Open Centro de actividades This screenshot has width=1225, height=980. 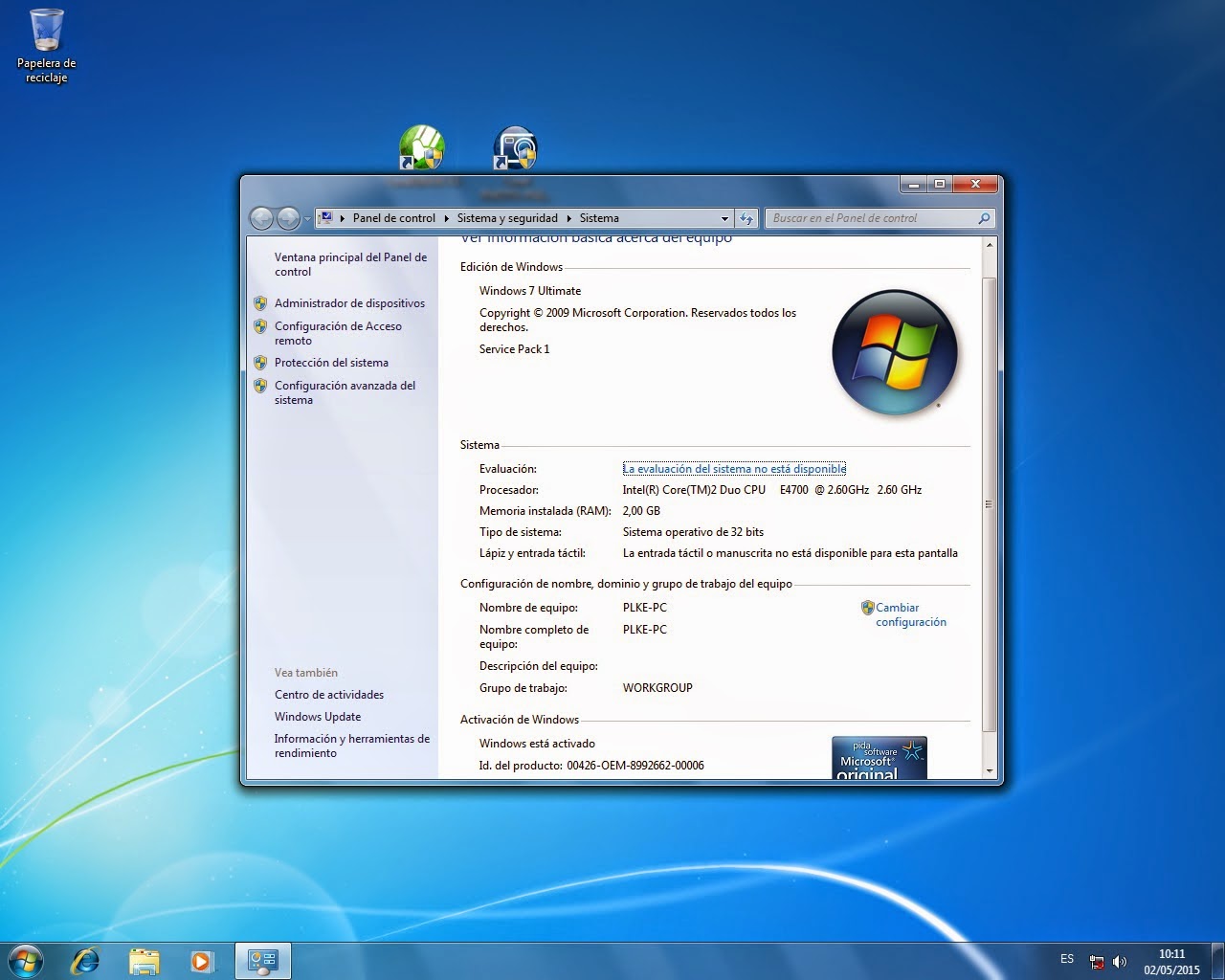[x=328, y=695]
